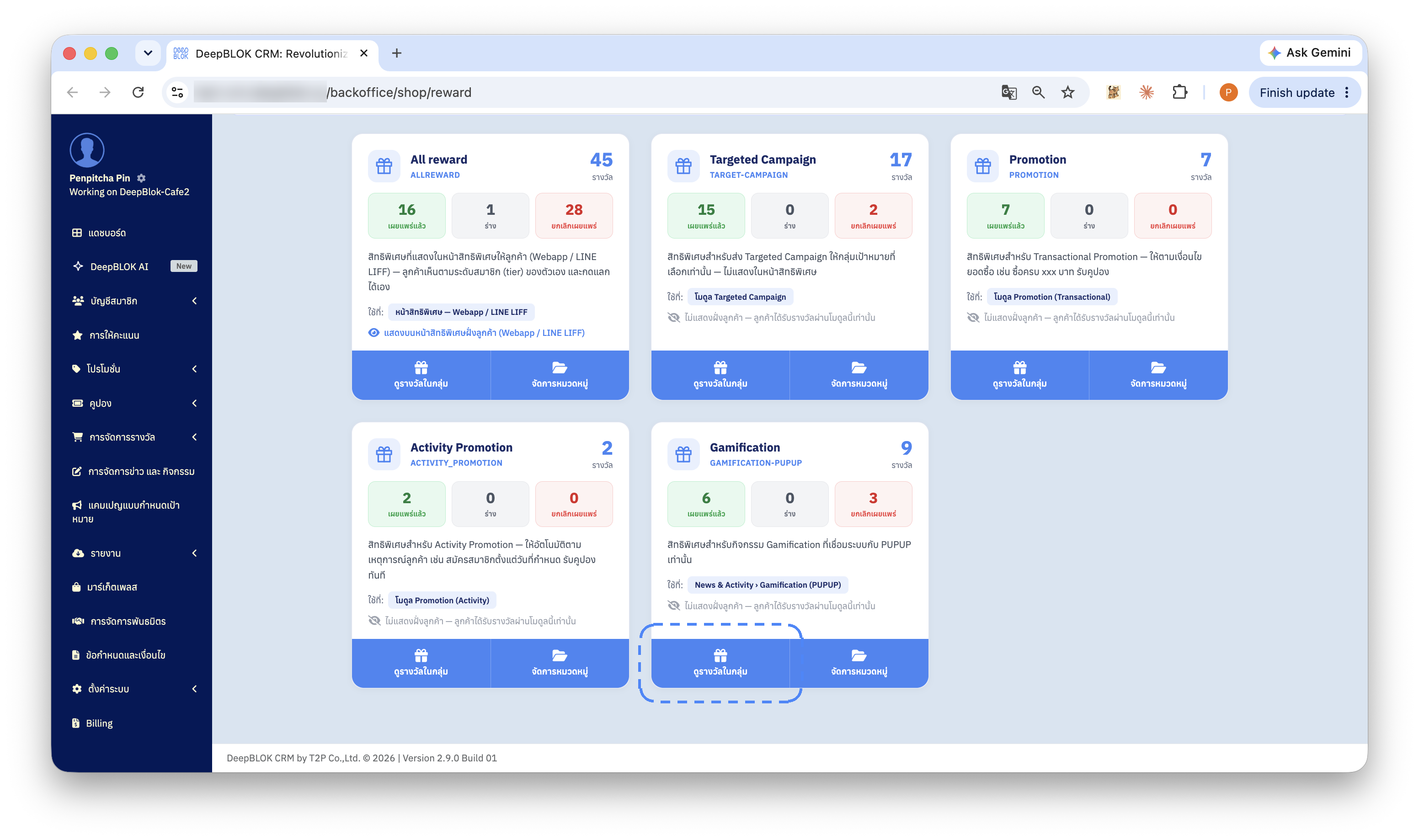Open the marketplace (มาร์เก็ตเพลส) bag icon
This screenshot has width=1419, height=840.
coord(76,587)
